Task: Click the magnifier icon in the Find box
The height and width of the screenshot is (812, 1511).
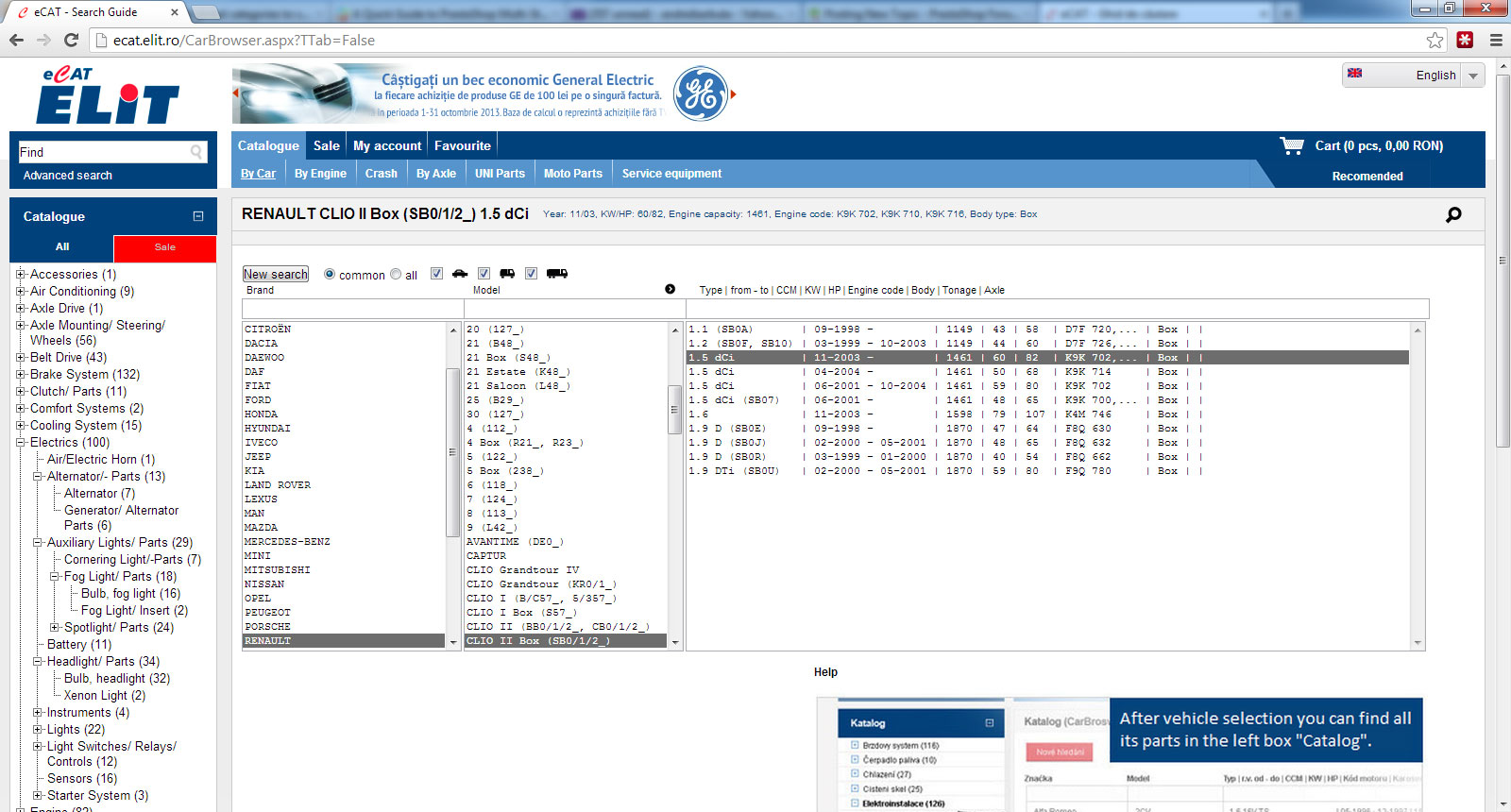Action: (x=196, y=152)
